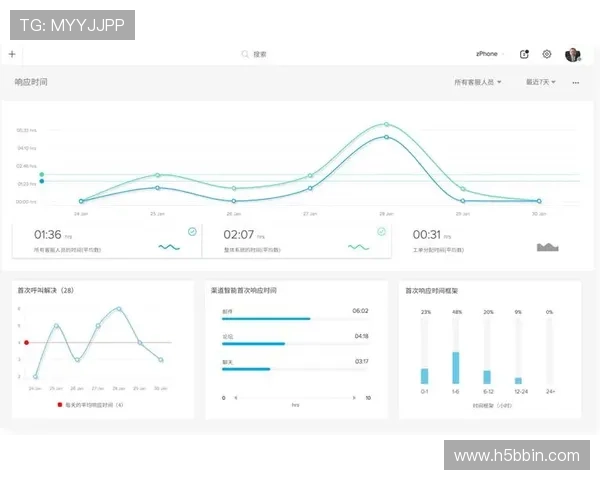Image resolution: width=600 pixels, height=480 pixels.
Task: Expand the 所有客服人员 dropdown
Action: click(x=478, y=82)
